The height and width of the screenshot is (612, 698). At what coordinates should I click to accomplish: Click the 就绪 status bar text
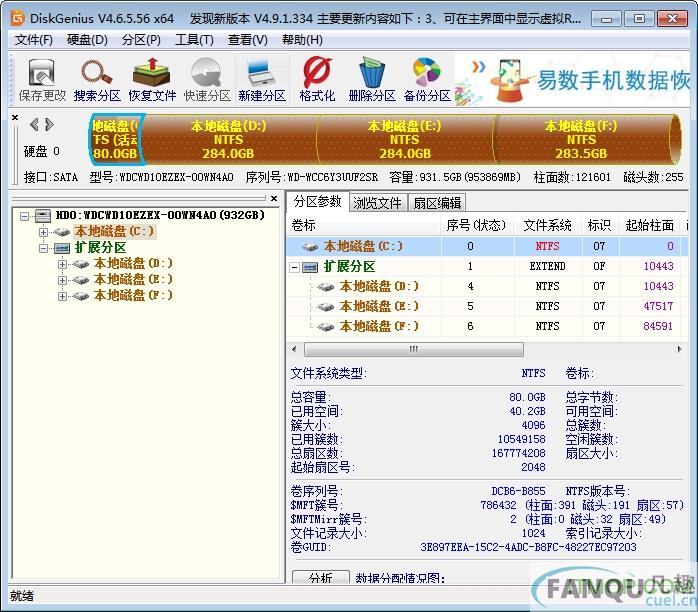(x=22, y=596)
